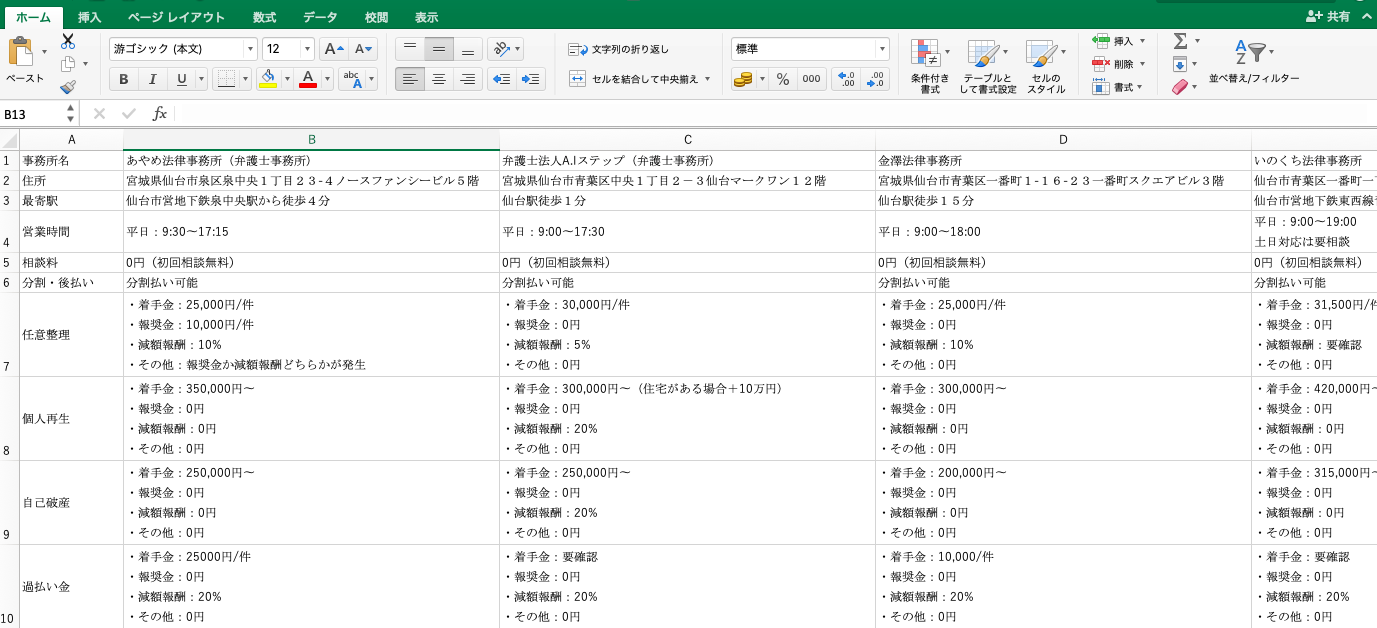Expand merge and center options arrow

point(707,79)
